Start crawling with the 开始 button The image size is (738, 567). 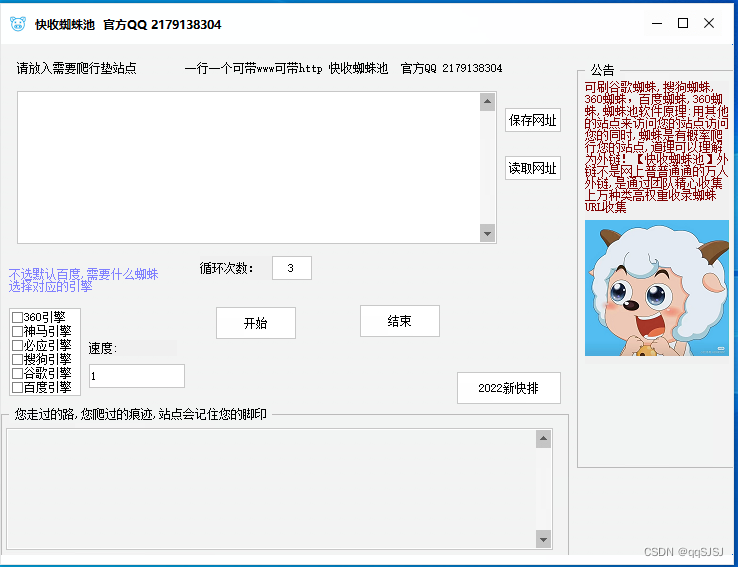click(x=256, y=323)
